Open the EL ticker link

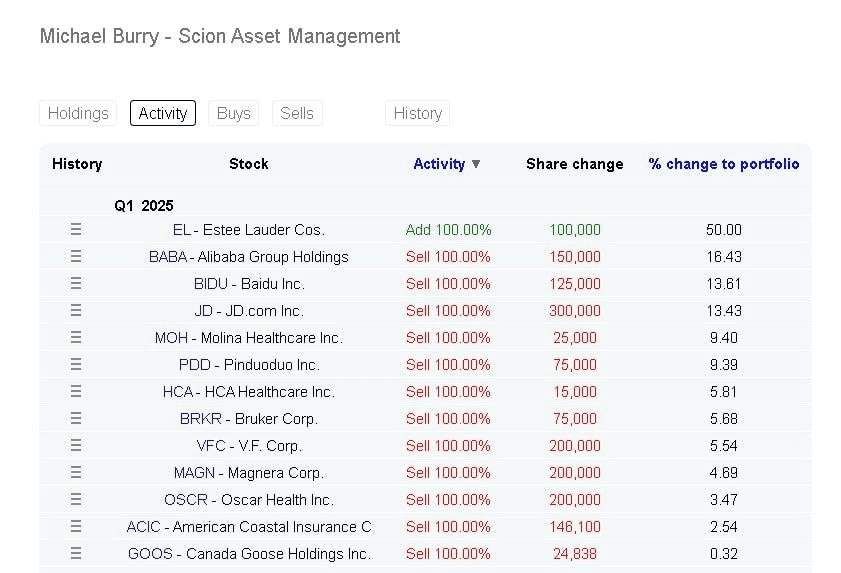click(181, 230)
